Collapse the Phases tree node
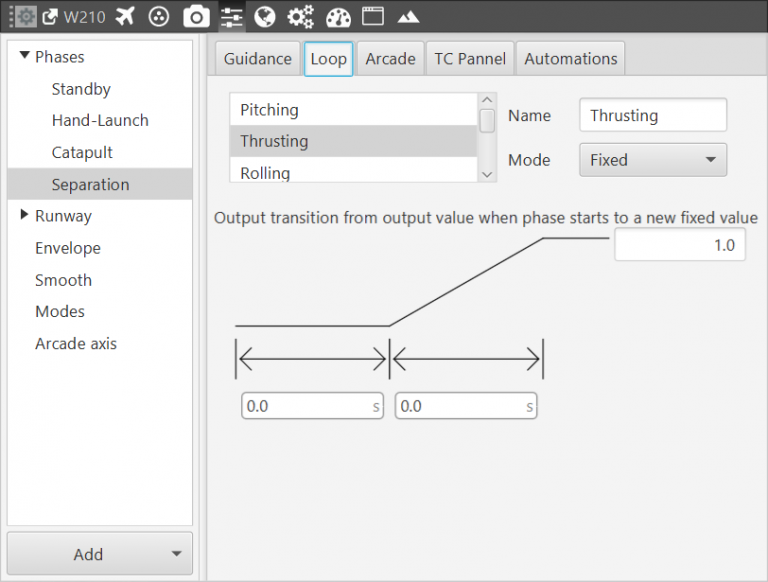The height and width of the screenshot is (582, 768). [x=24, y=55]
